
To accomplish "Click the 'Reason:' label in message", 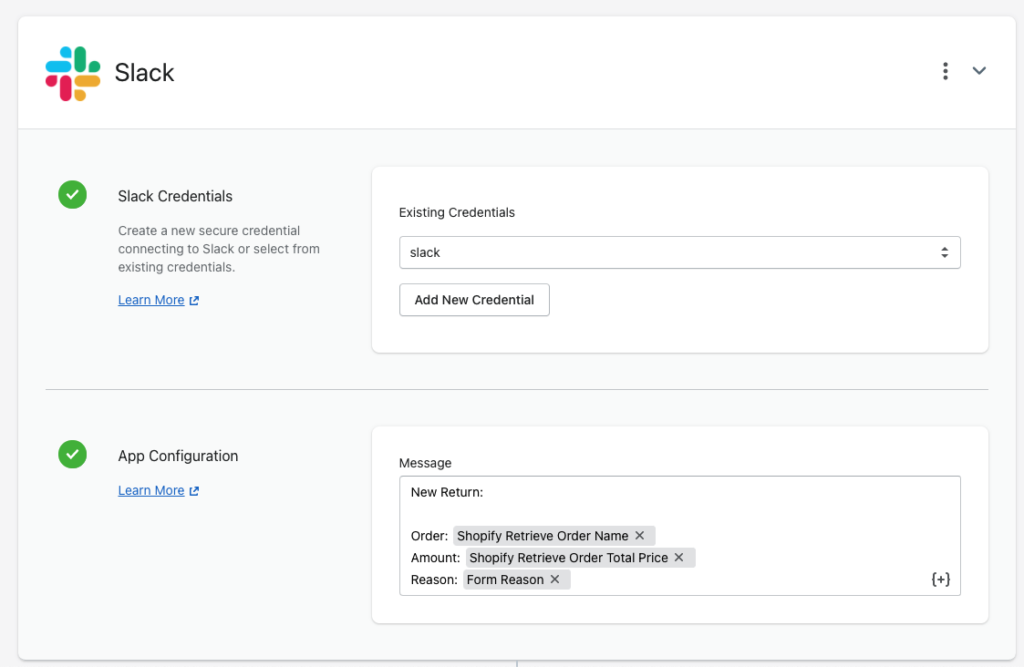I will [x=434, y=580].
